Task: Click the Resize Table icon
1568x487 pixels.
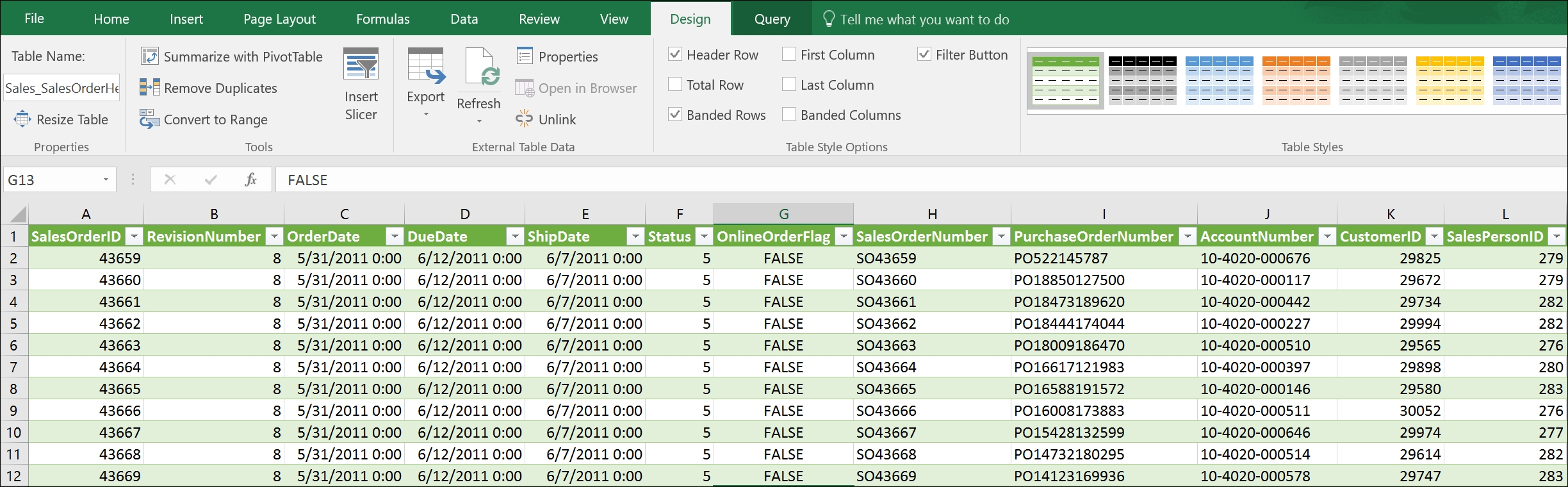Action: [22, 119]
